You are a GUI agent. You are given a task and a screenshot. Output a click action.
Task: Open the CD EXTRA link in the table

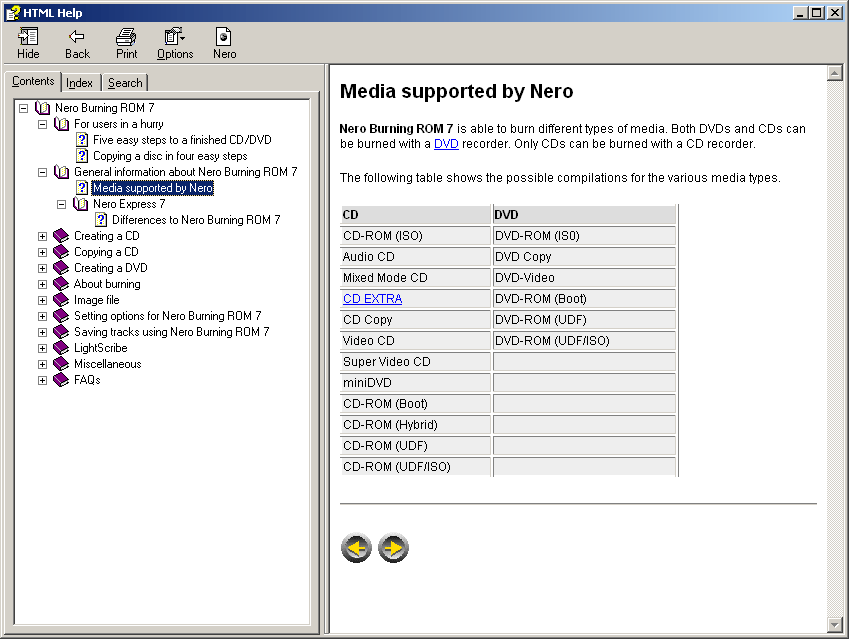pos(373,298)
